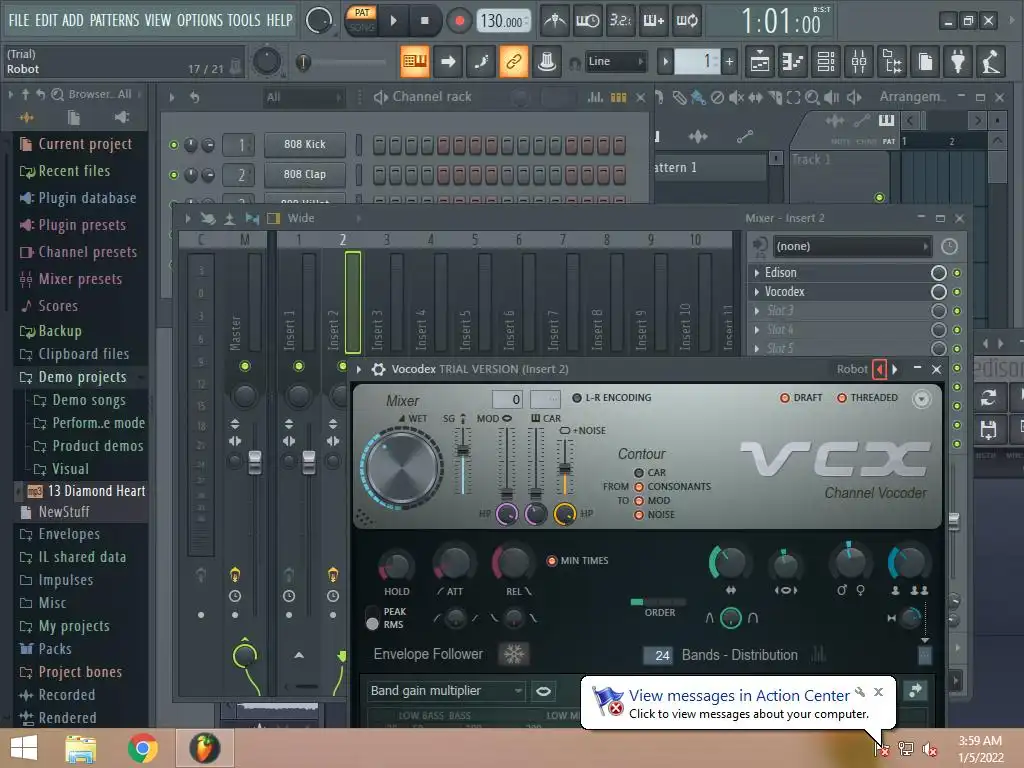Viewport: 1024px width, 768px height.
Task: Click the stamp tool icon
Action: pyautogui.click(x=547, y=62)
